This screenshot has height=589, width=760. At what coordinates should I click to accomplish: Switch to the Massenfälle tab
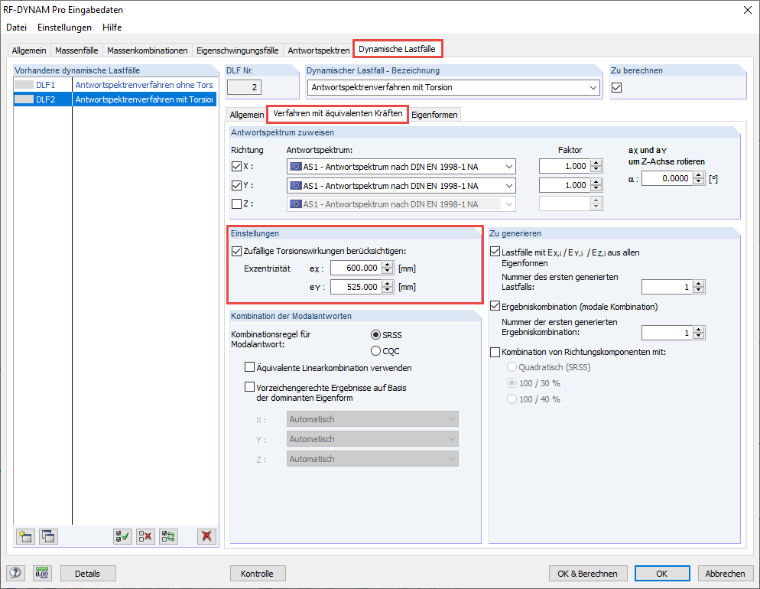tap(77, 50)
